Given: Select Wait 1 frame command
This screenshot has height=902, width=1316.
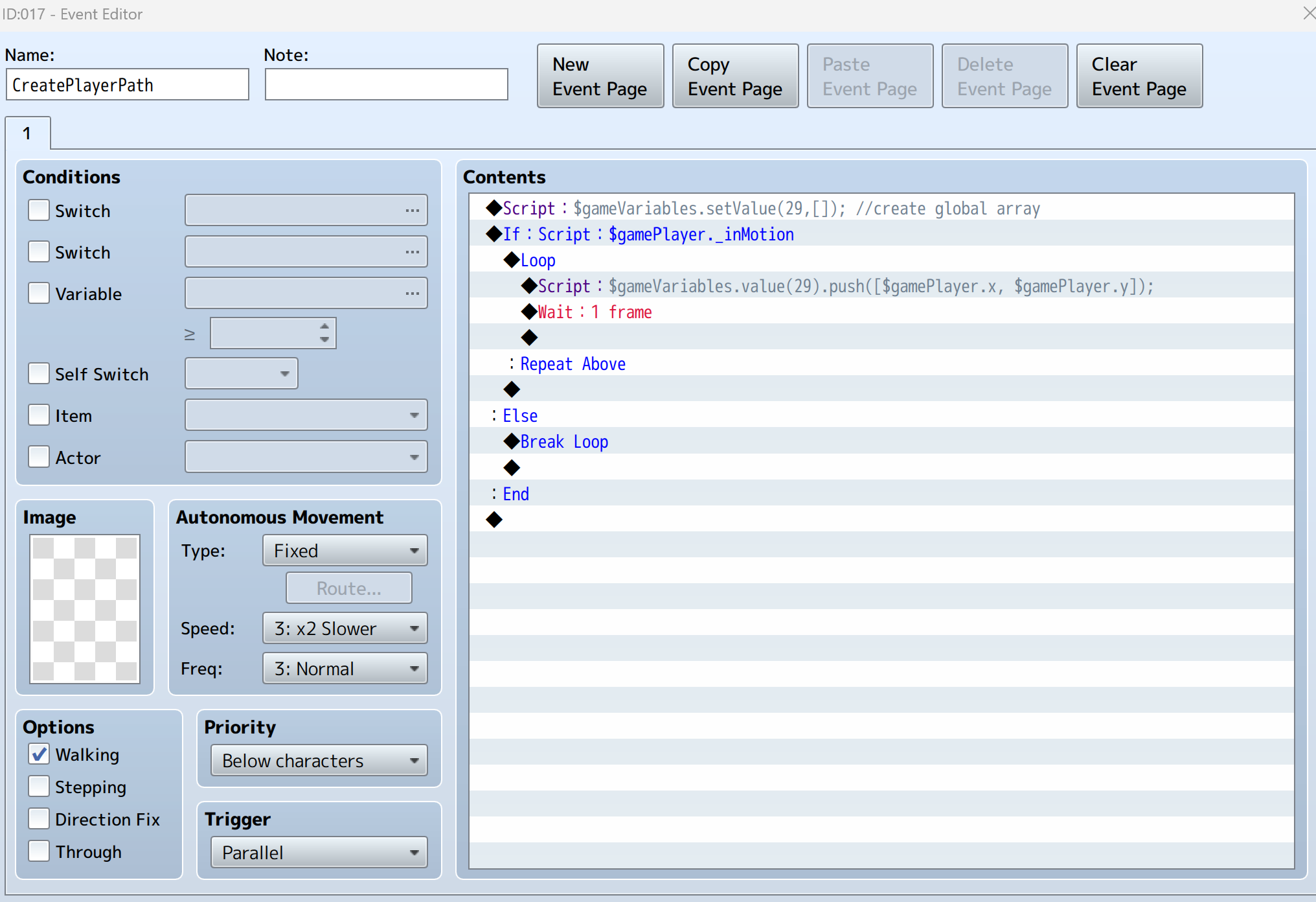Looking at the screenshot, I should coord(881,312).
